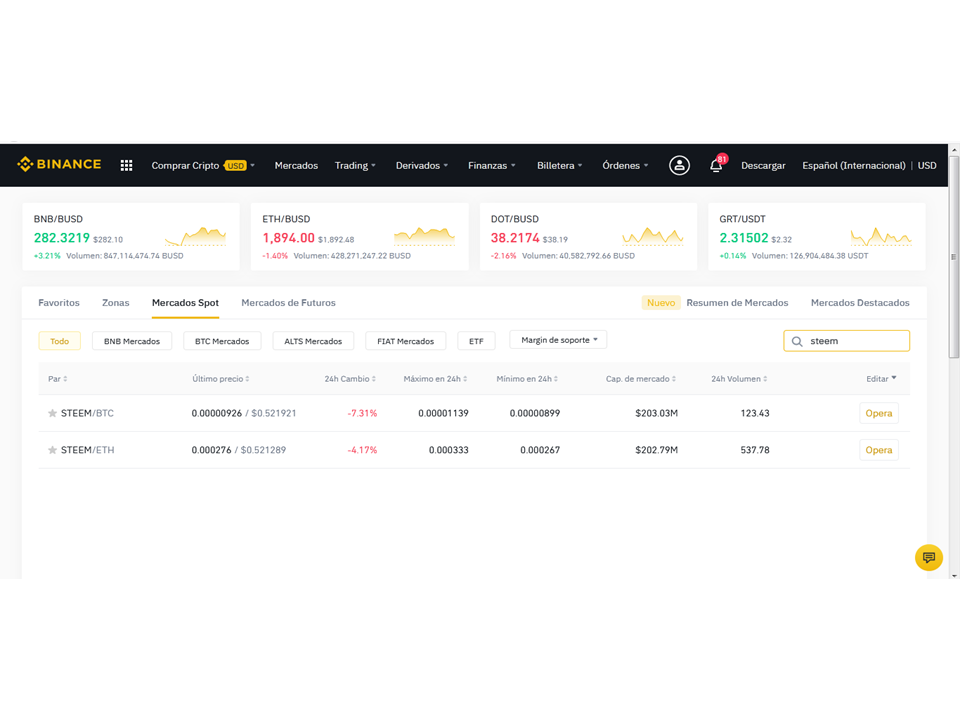Open the chat support bubble icon
960x720 pixels.
pos(929,557)
